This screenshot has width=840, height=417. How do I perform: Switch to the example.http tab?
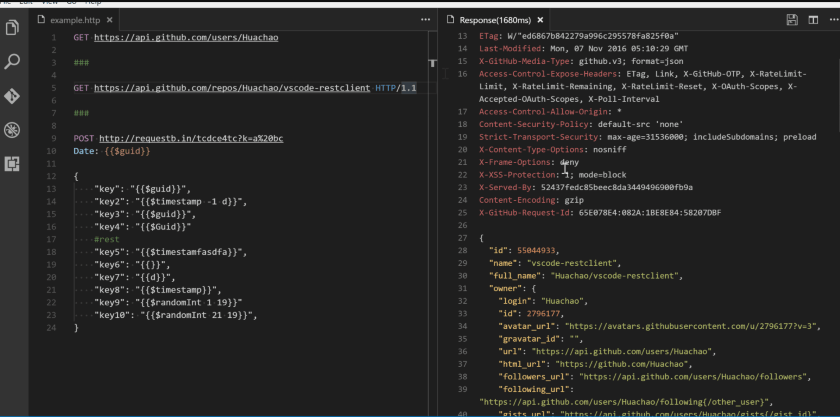coord(75,20)
